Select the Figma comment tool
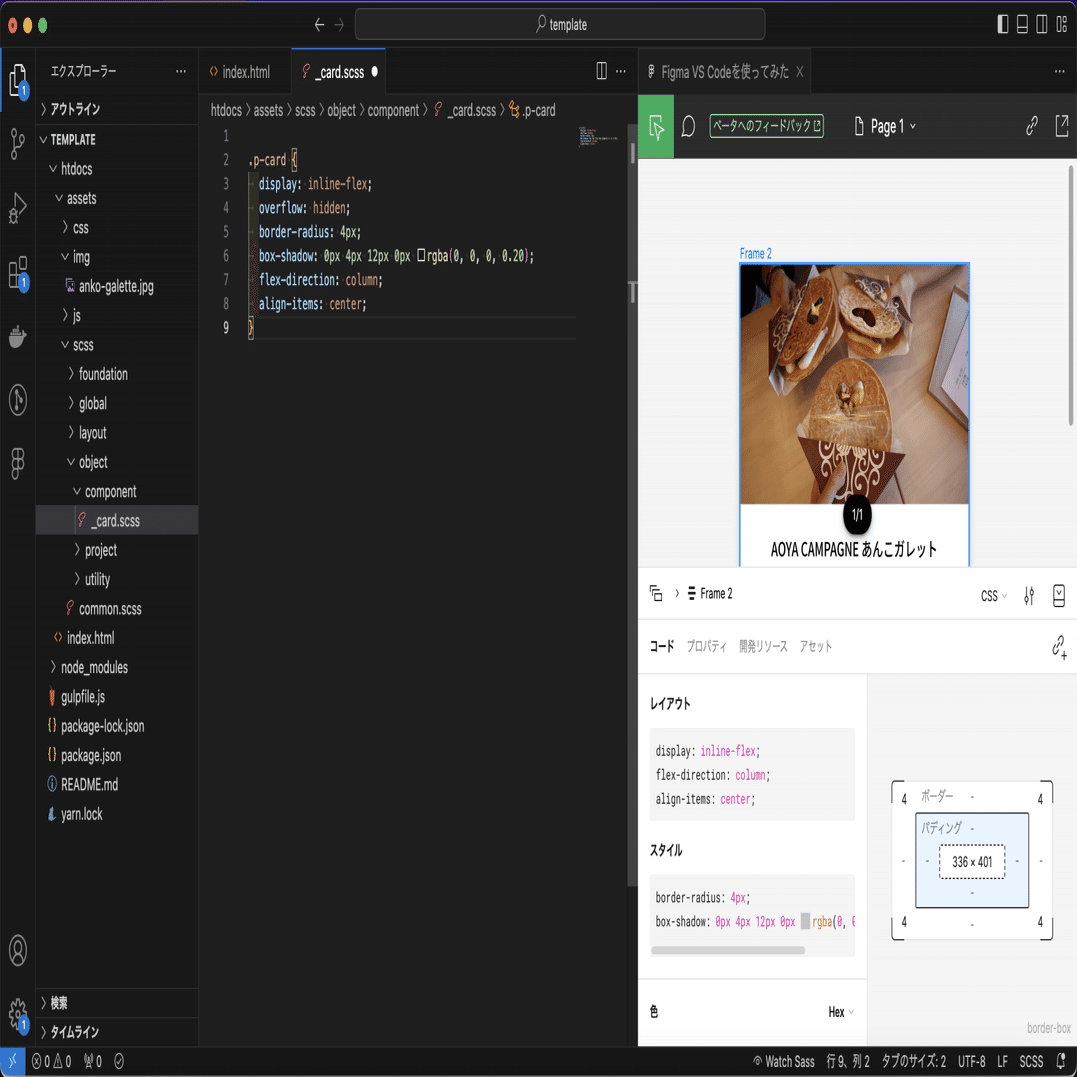The width and height of the screenshot is (1077, 1077). 688,126
